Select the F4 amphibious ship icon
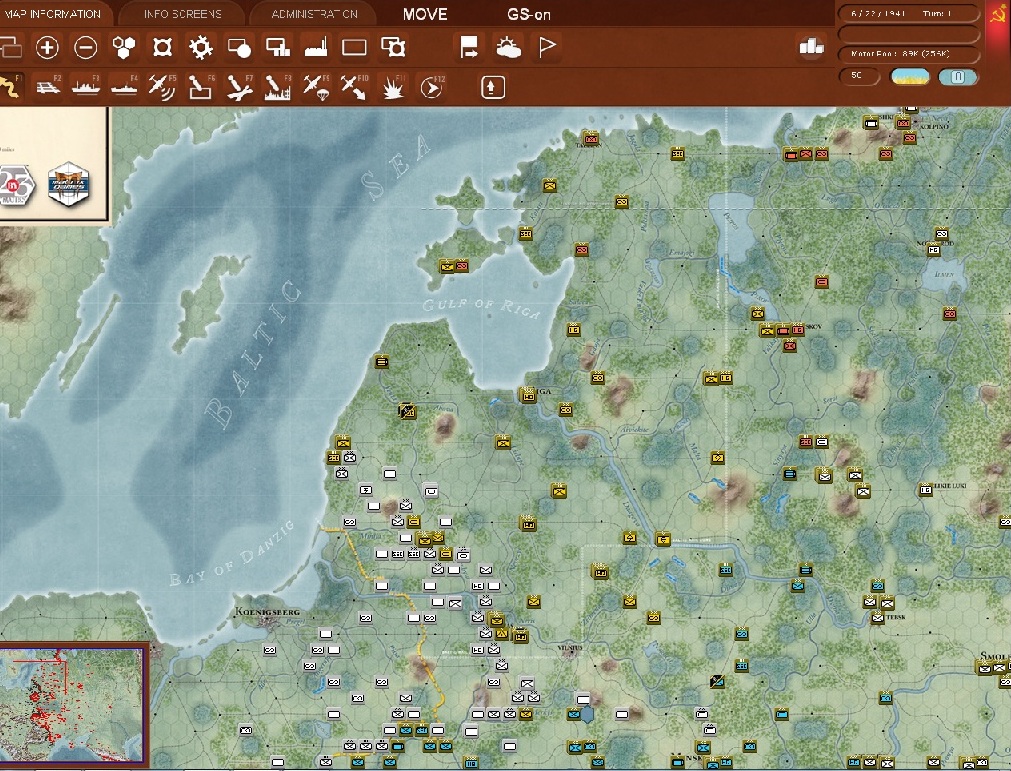This screenshot has width=1011, height=771. tap(124, 87)
